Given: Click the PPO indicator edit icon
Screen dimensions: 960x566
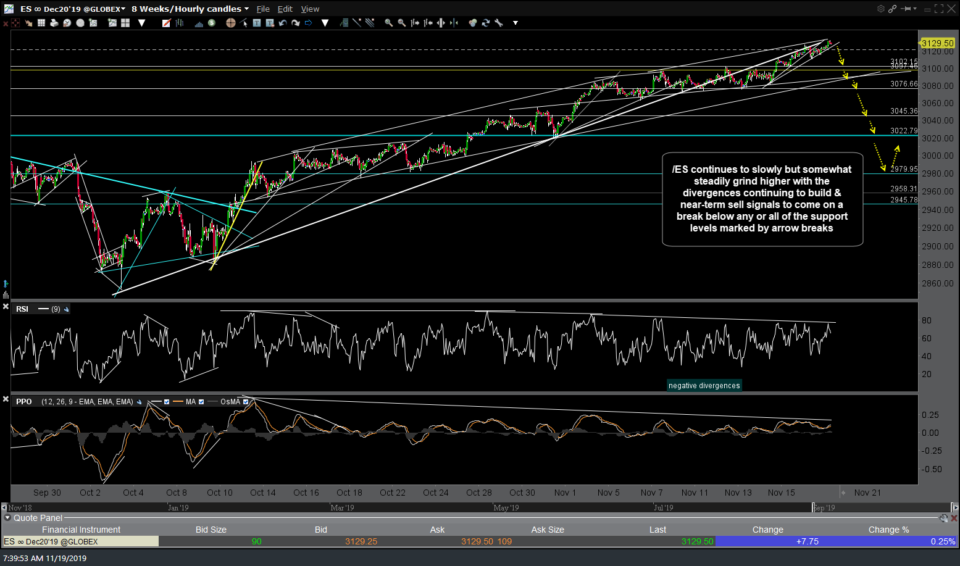Looking at the screenshot, I should 139,402.
